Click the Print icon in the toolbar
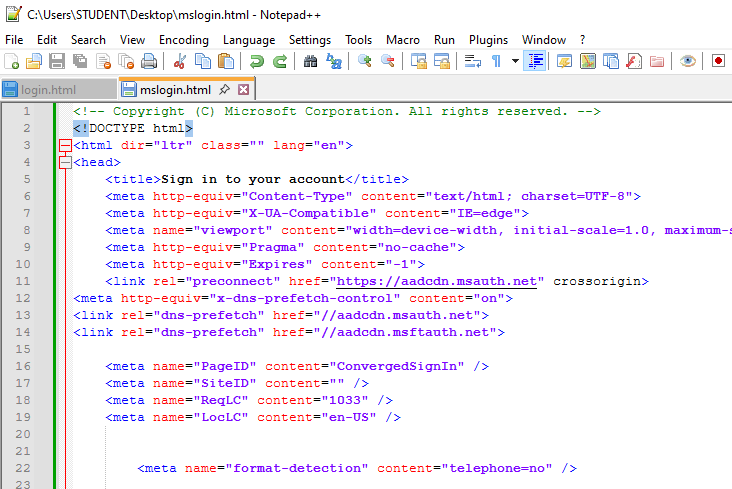 click(149, 61)
